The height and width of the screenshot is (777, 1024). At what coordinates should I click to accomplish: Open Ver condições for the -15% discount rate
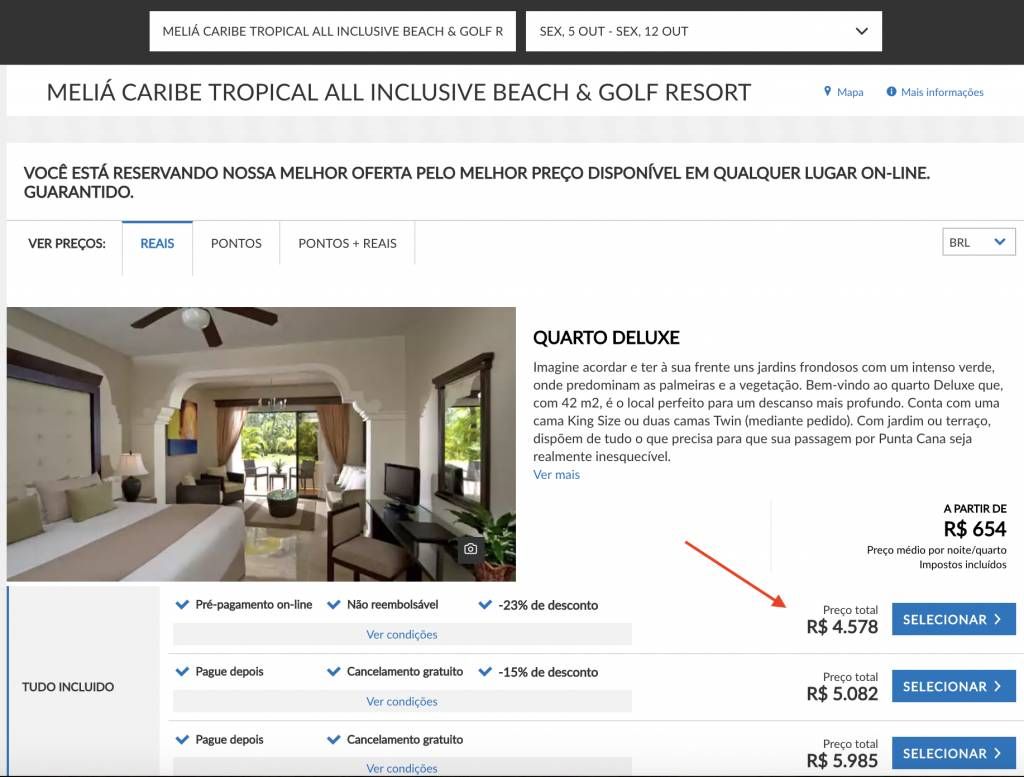coord(402,701)
